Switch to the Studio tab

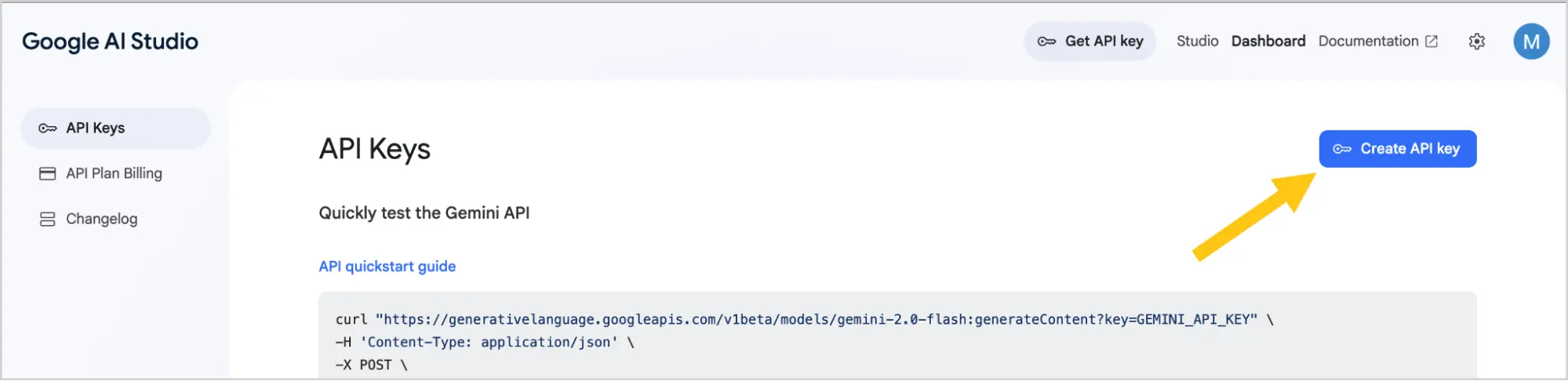pyautogui.click(x=1197, y=42)
